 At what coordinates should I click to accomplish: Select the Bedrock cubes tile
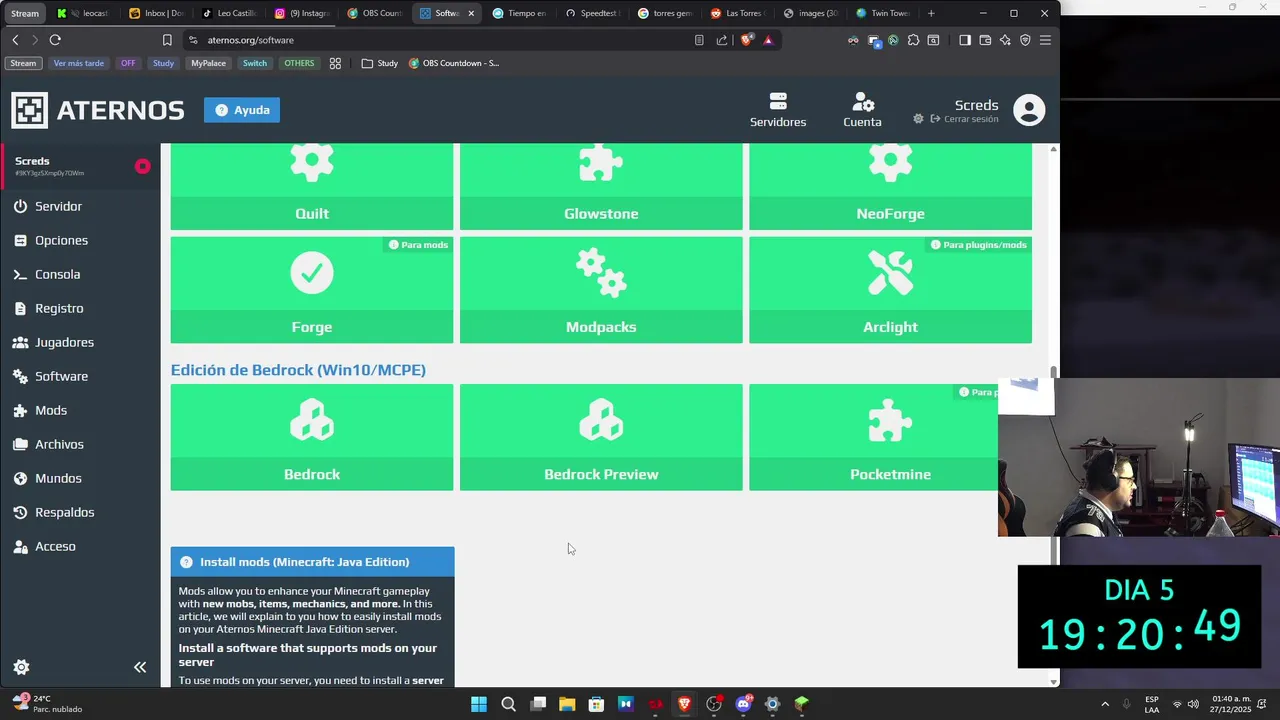point(311,437)
